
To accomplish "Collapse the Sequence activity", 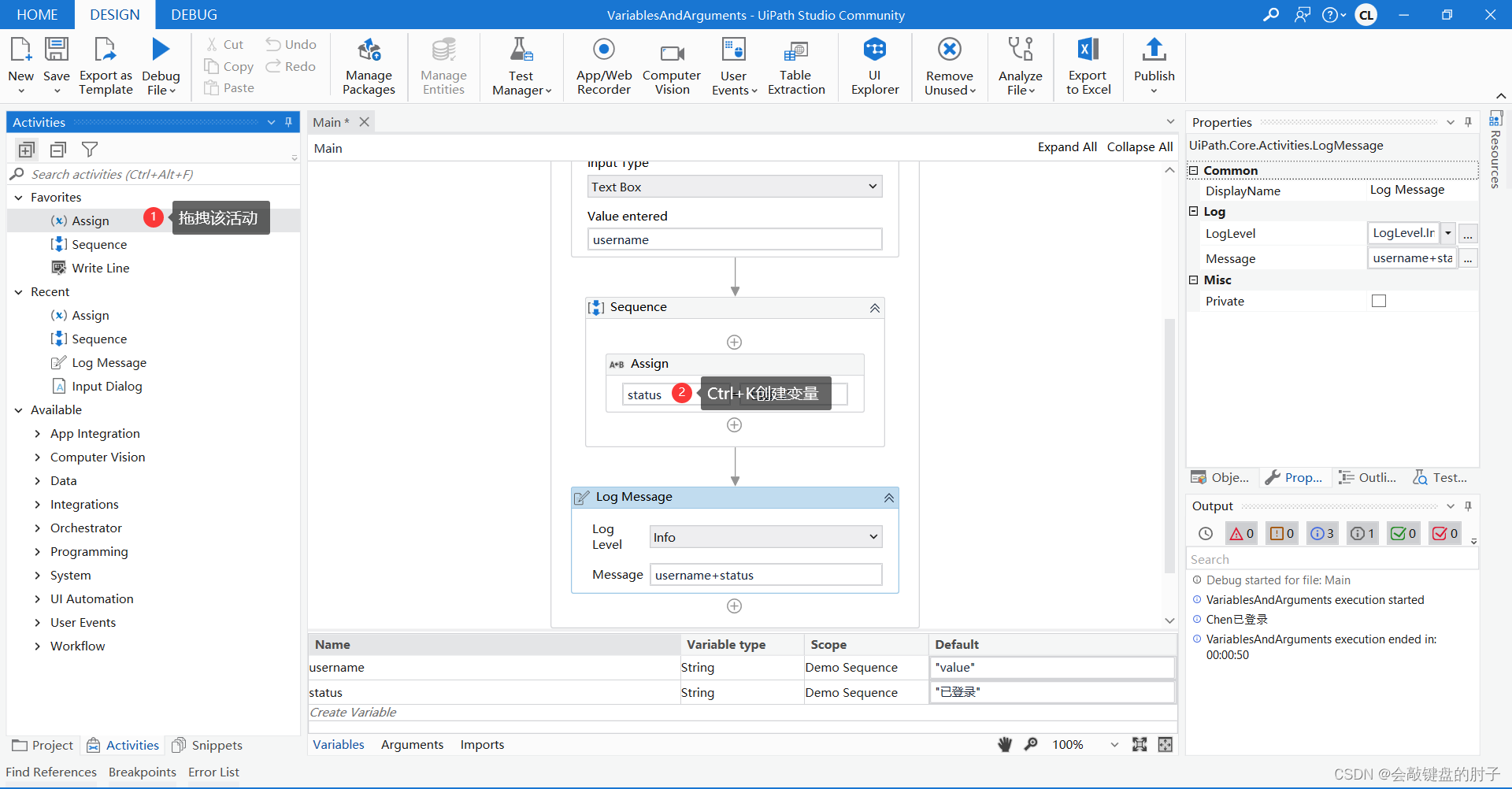I will (874, 308).
